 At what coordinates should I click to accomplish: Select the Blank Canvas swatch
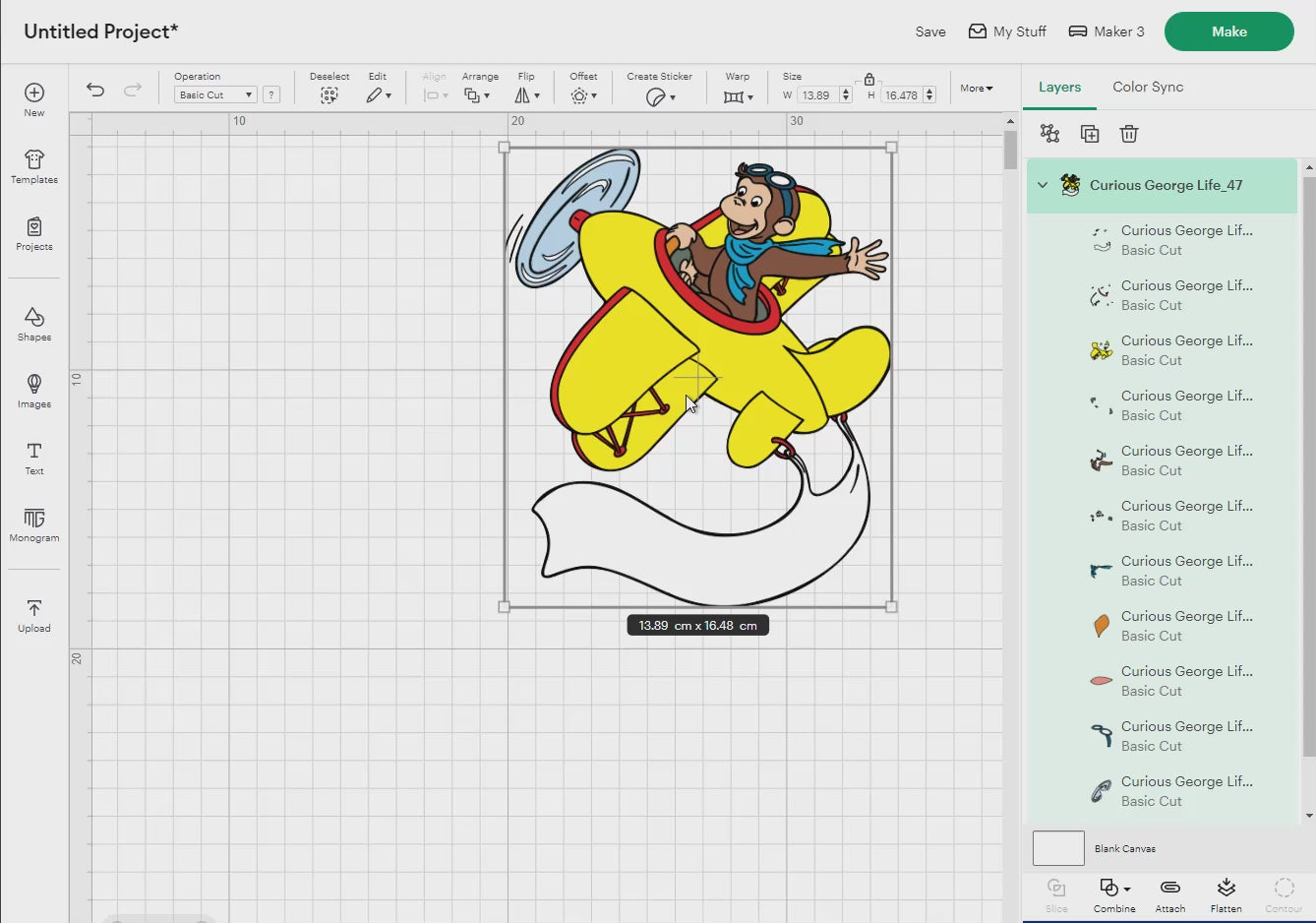pyautogui.click(x=1058, y=848)
